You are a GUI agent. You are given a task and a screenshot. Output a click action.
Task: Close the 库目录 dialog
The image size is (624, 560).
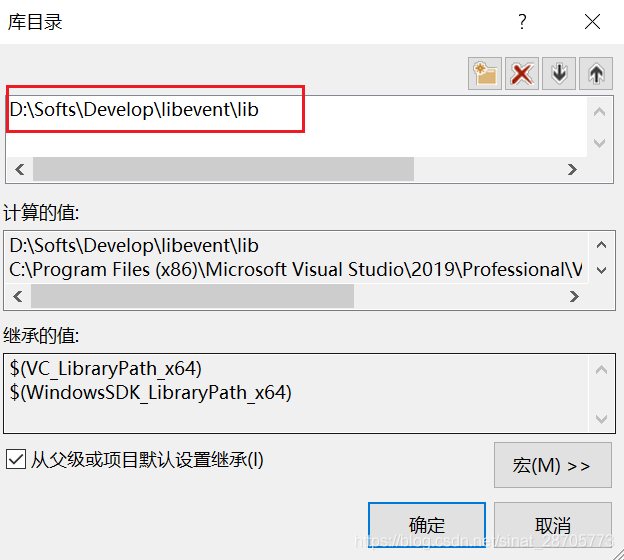tap(592, 21)
